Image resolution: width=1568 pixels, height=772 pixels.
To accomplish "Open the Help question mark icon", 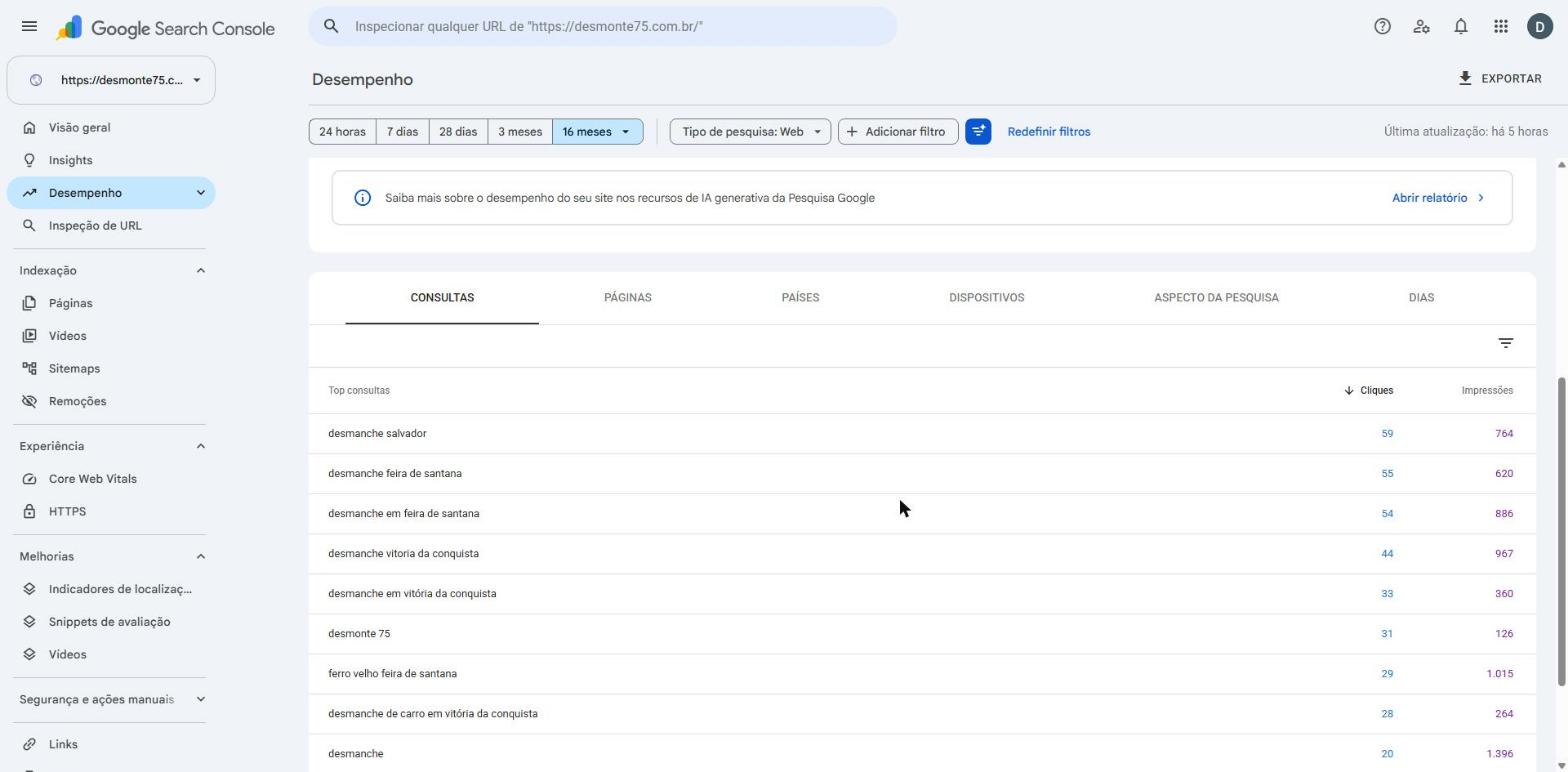I will [x=1382, y=27].
